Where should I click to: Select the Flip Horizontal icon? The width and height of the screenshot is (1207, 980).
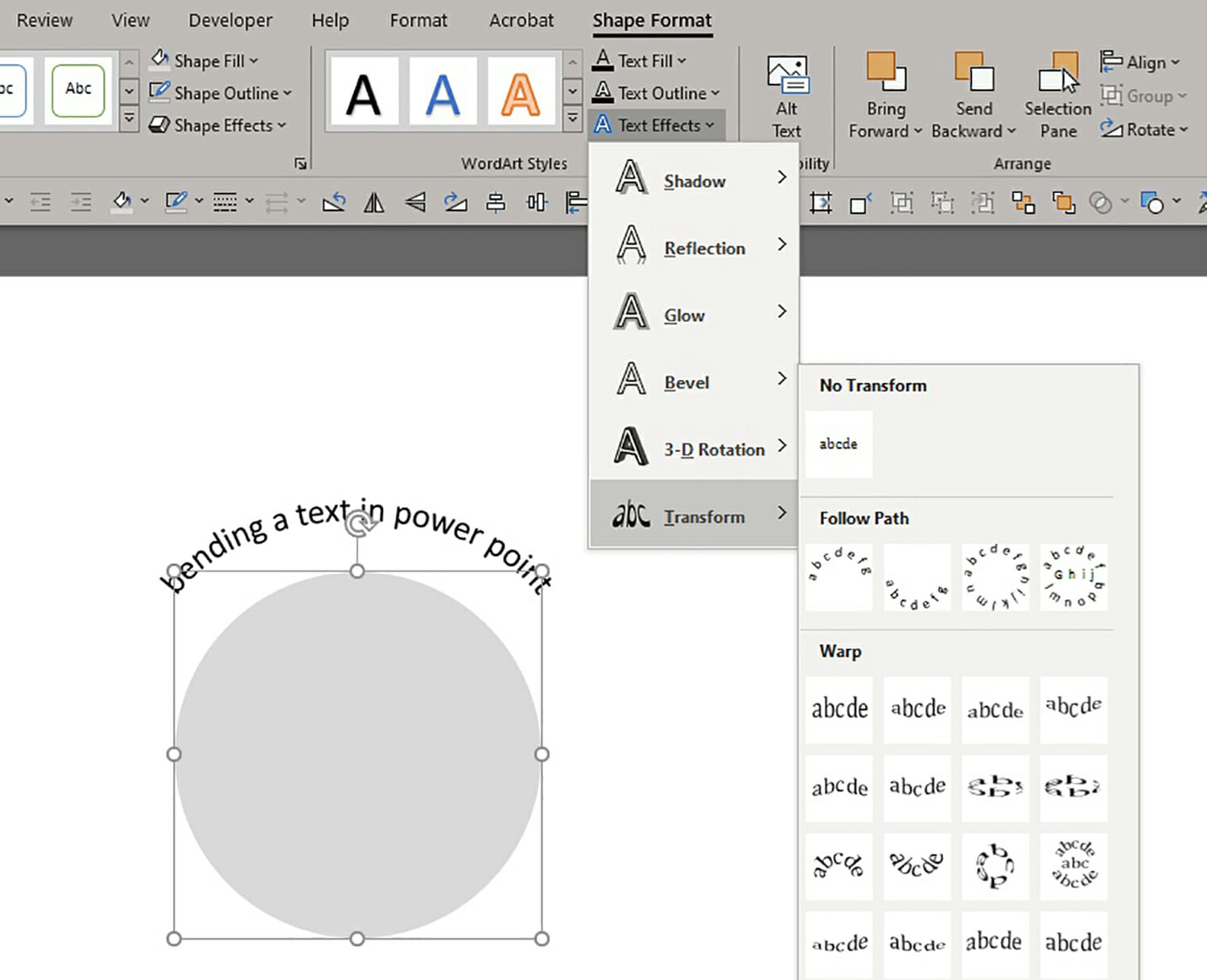tap(374, 202)
